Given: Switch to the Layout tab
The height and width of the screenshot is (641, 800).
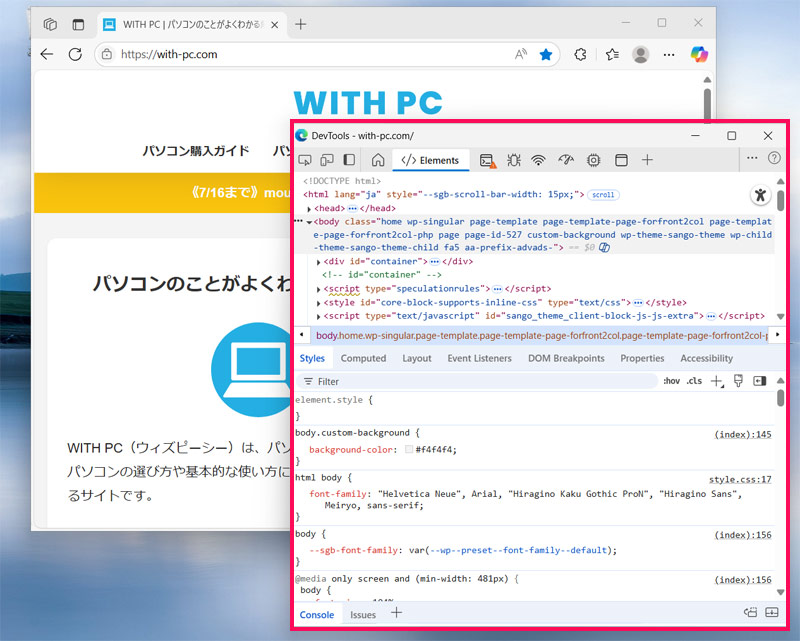Looking at the screenshot, I should coord(417,358).
